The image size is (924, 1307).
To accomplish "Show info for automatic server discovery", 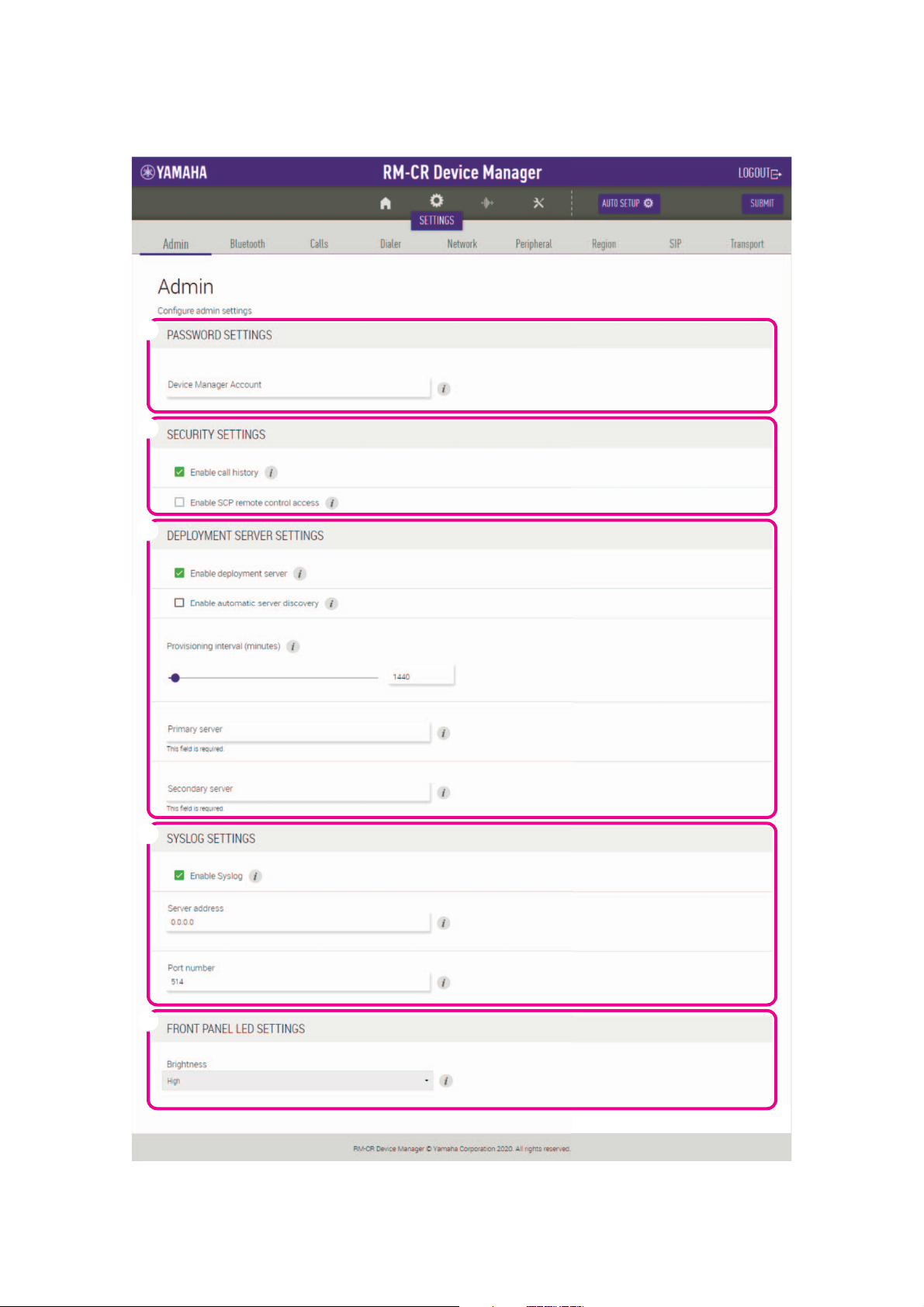I will (331, 603).
